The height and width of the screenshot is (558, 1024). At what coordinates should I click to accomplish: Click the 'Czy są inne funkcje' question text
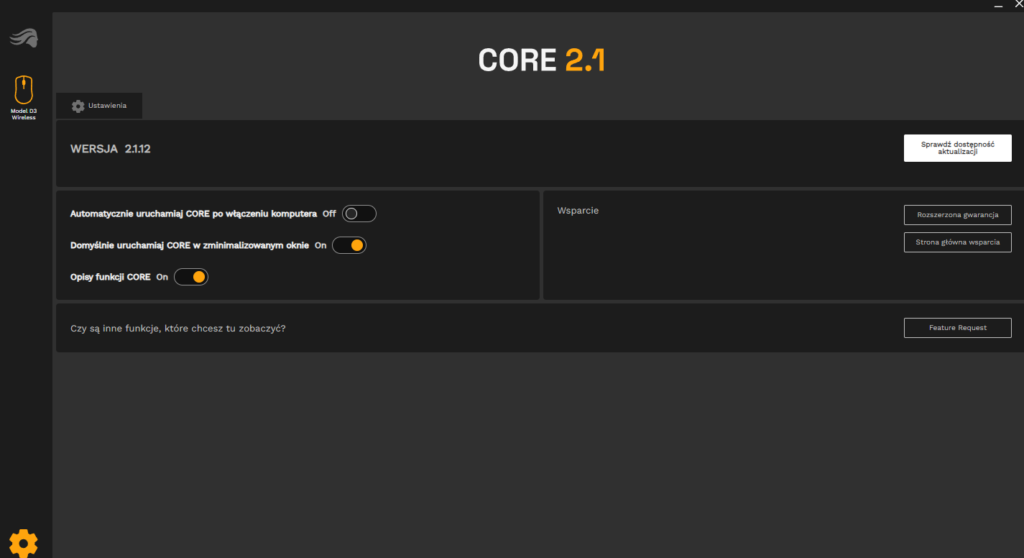[x=185, y=328]
